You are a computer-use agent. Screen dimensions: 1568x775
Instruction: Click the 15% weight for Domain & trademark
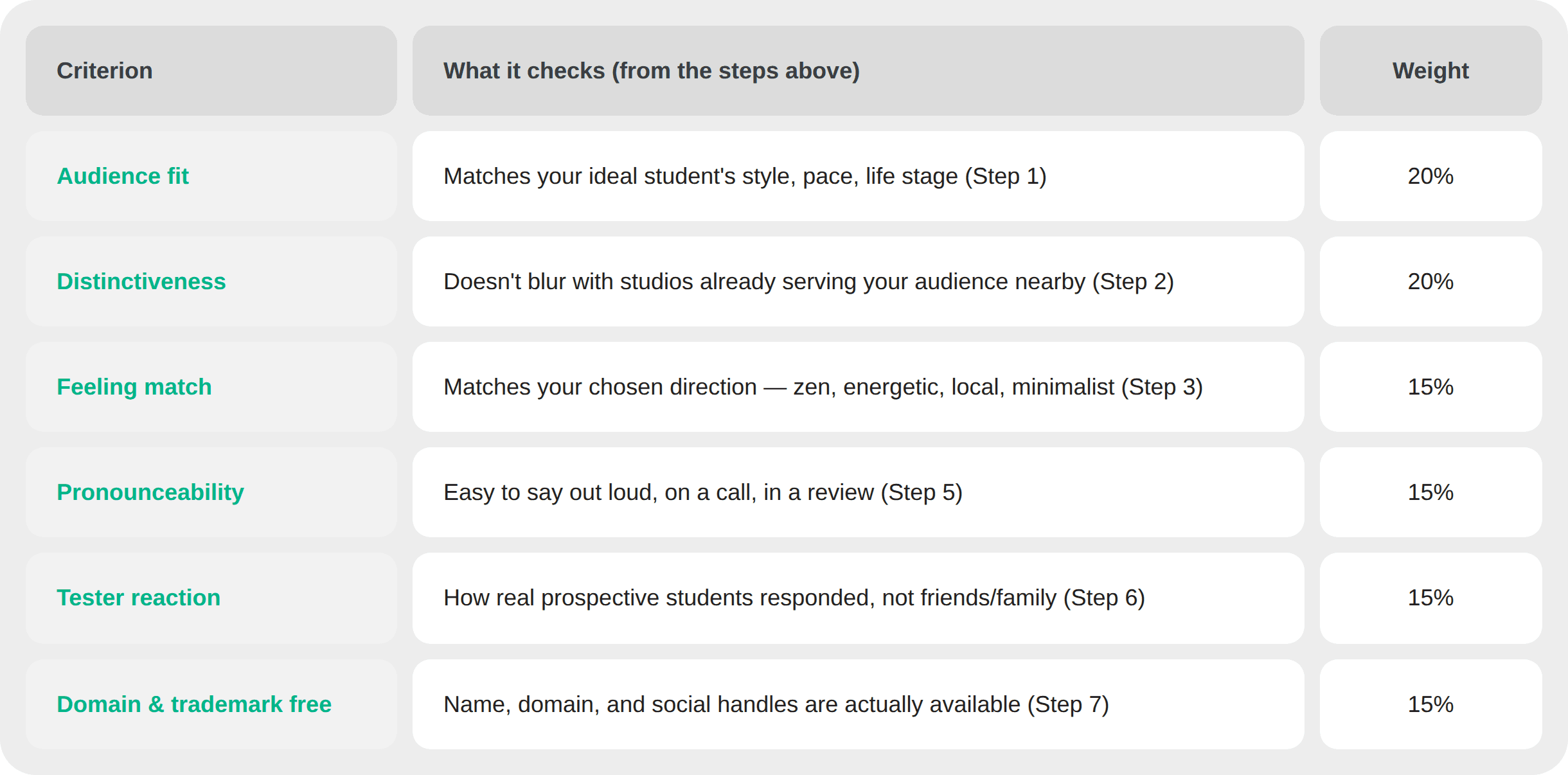pyautogui.click(x=1430, y=704)
